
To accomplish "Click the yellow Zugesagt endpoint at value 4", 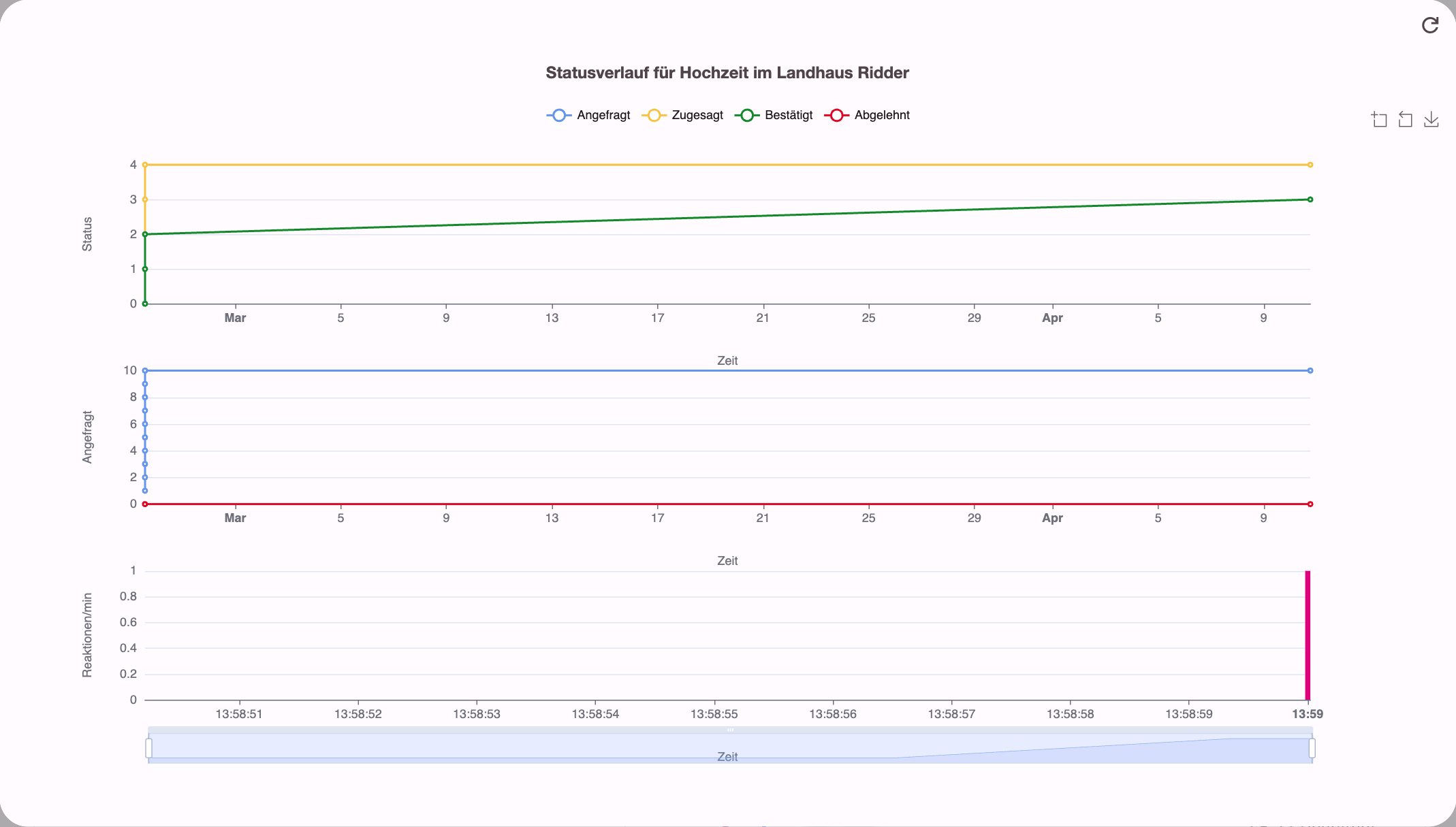I will point(1310,165).
